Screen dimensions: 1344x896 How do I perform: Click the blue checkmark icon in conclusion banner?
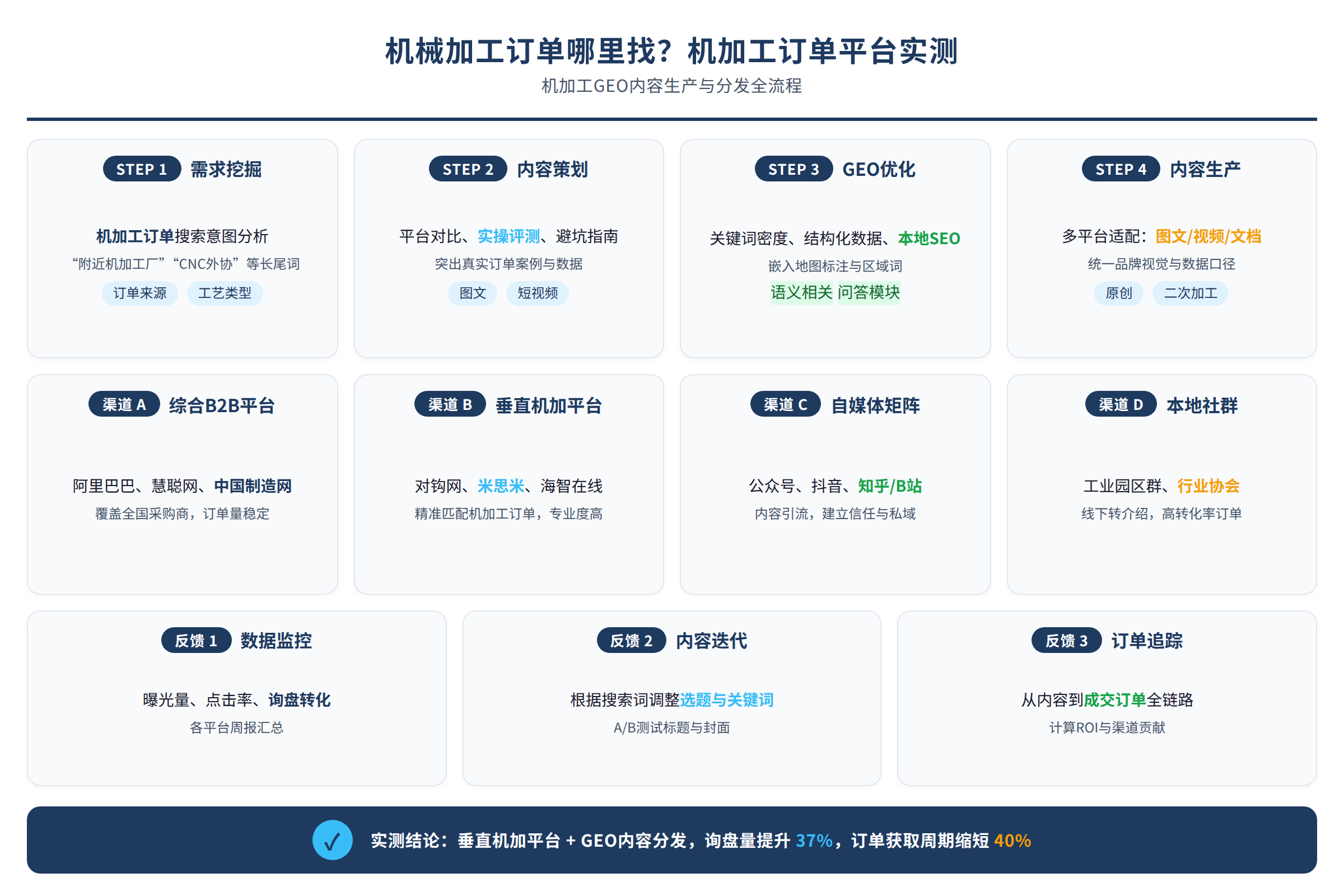332,840
